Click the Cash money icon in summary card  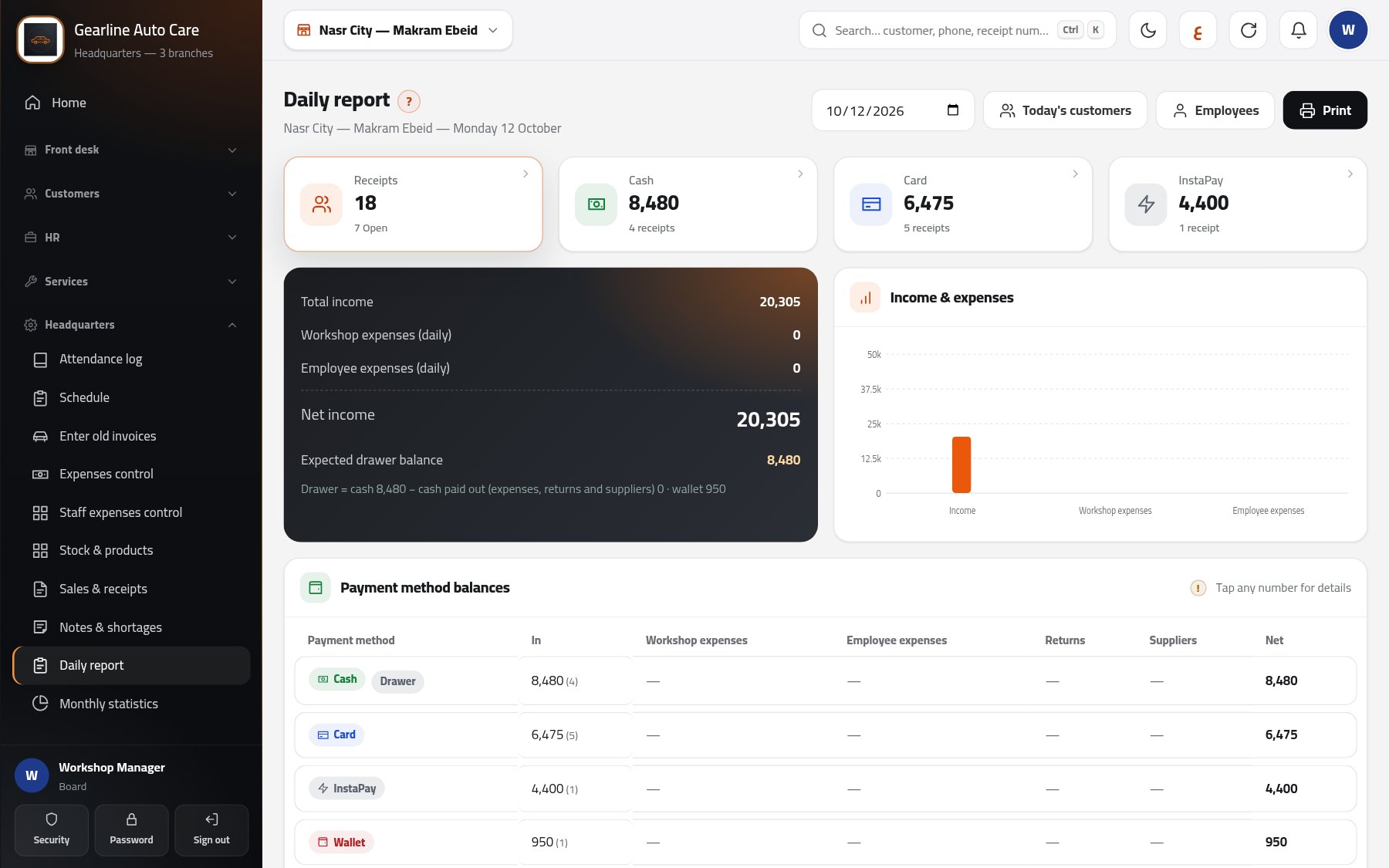click(x=596, y=204)
